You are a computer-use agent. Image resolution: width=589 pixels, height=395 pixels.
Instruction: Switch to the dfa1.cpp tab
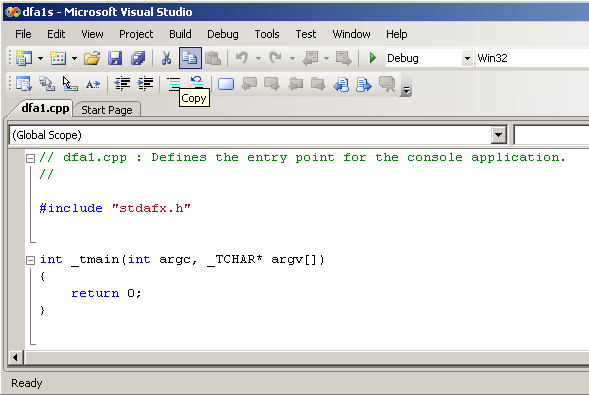tap(45, 108)
